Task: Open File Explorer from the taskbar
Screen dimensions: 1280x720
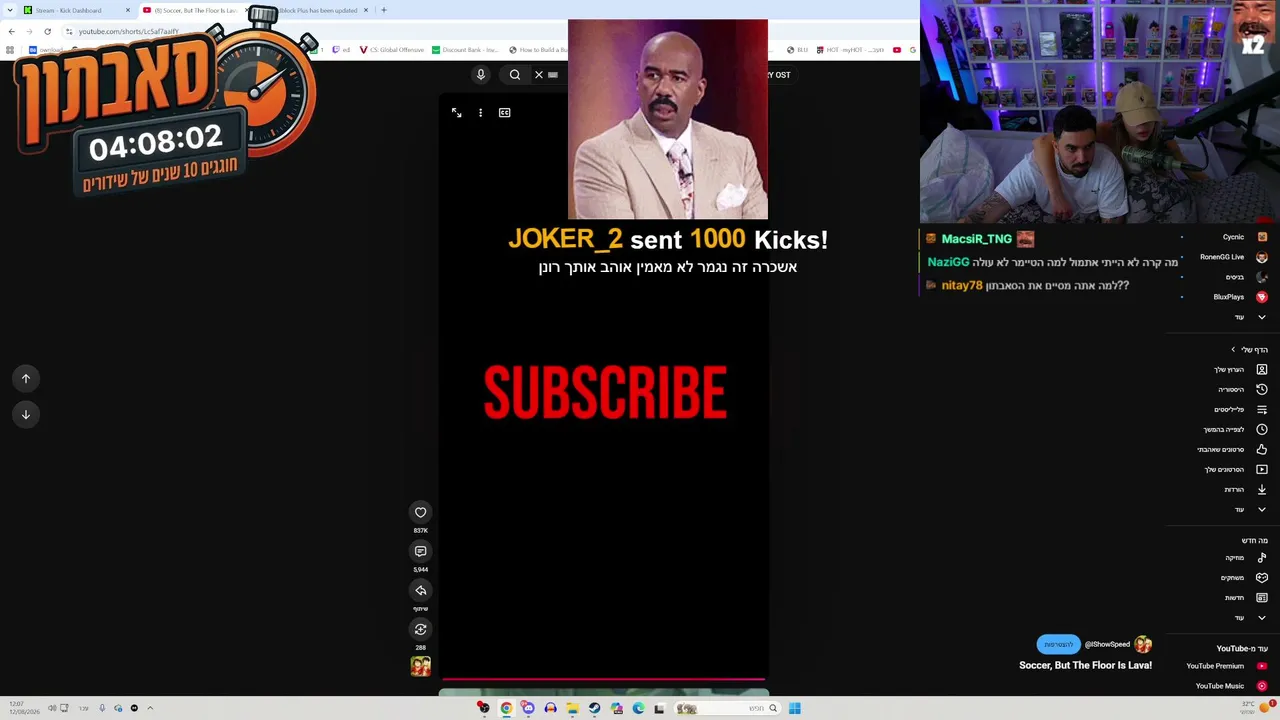Action: tap(572, 708)
